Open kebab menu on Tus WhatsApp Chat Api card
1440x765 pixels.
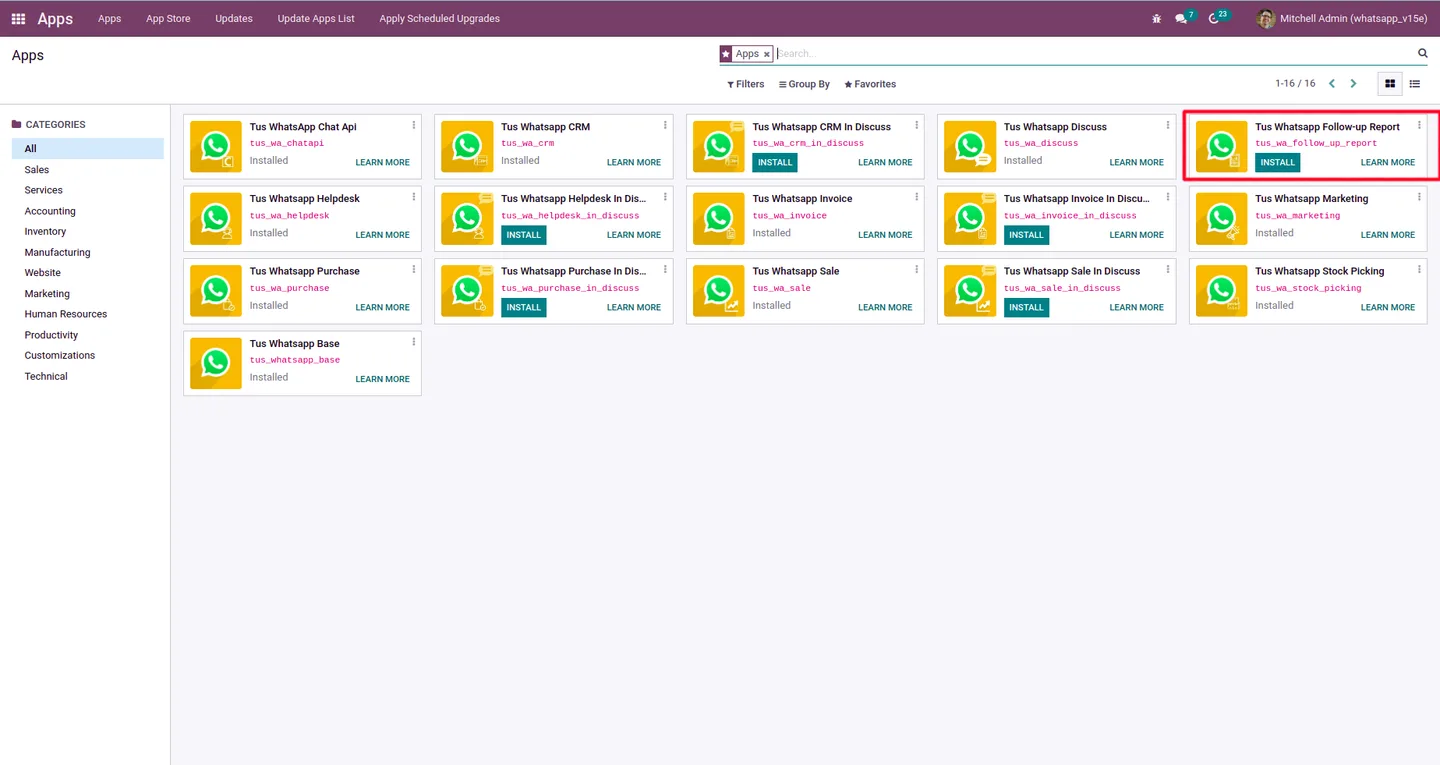[414, 125]
